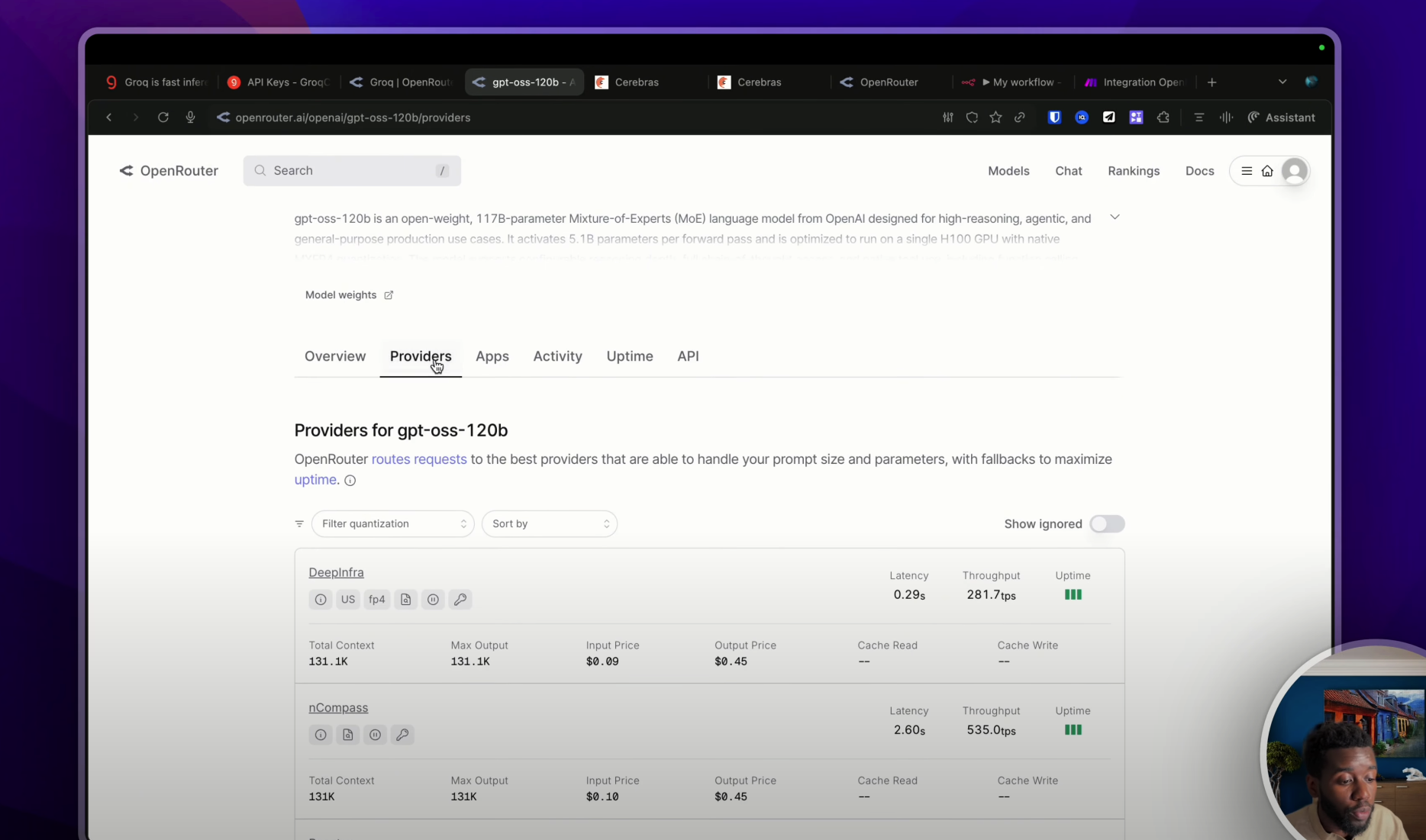The height and width of the screenshot is (840, 1426).
Task: Open the audio waveform icon in toolbar
Action: tap(1226, 117)
